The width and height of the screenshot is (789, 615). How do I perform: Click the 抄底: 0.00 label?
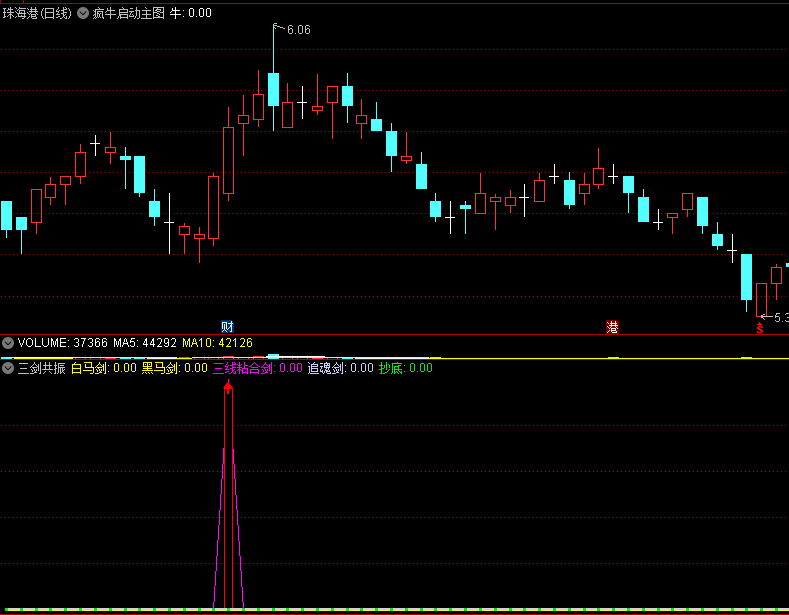tap(406, 368)
